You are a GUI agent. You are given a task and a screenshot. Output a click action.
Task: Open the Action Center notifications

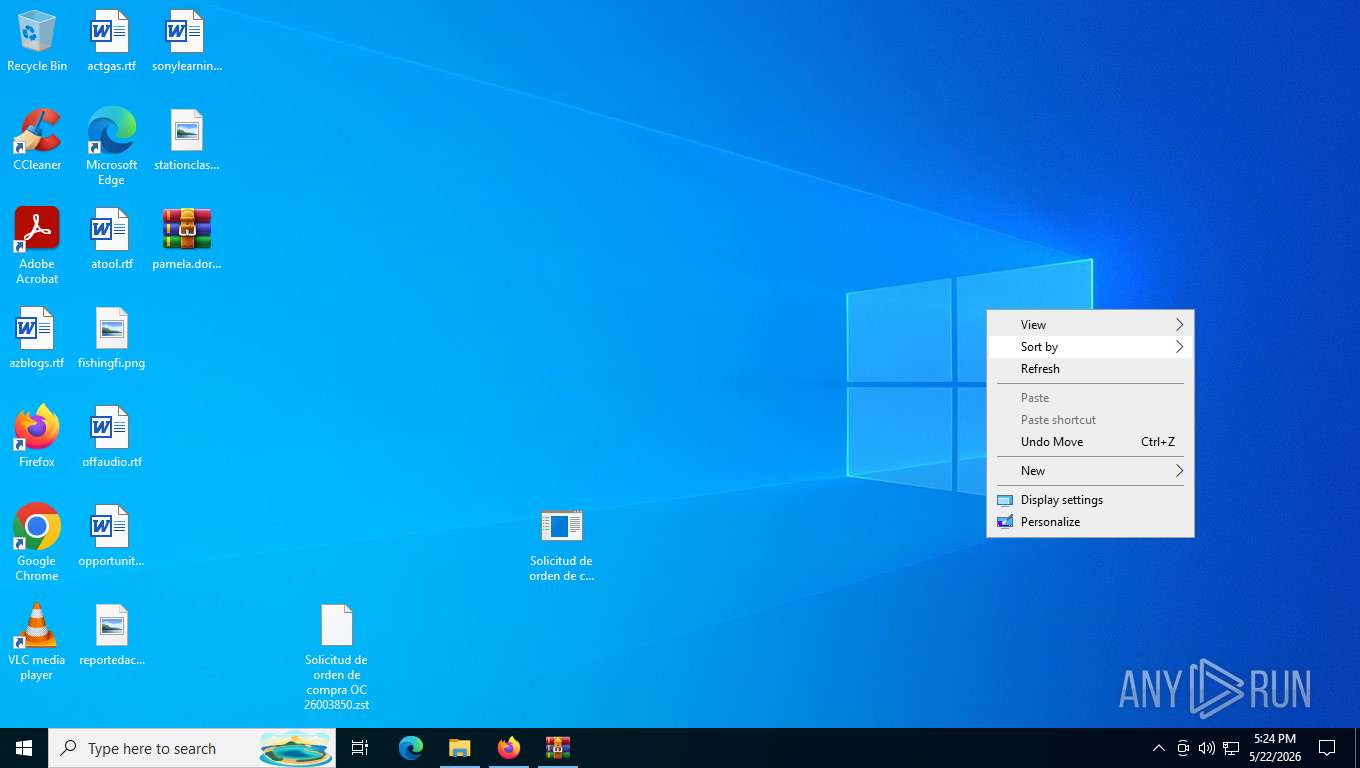pos(1327,748)
